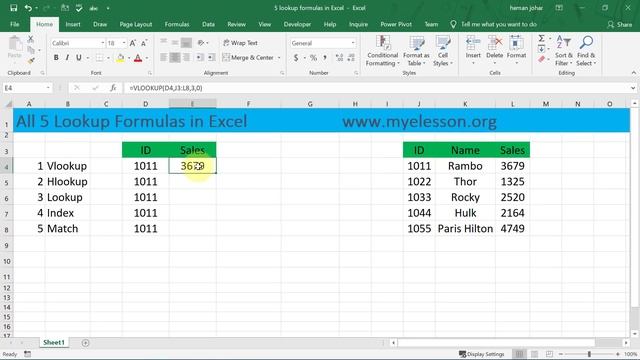Toggle align left
The height and width of the screenshot is (360, 640).
163,58
